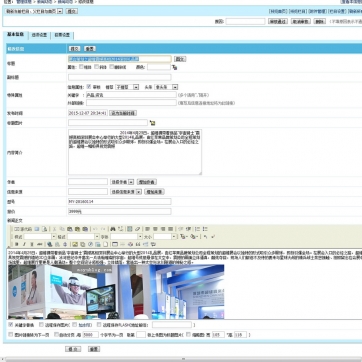
Task: Insert a hyperlink with the globe icon
Action: pyautogui.click(x=49, y=244)
